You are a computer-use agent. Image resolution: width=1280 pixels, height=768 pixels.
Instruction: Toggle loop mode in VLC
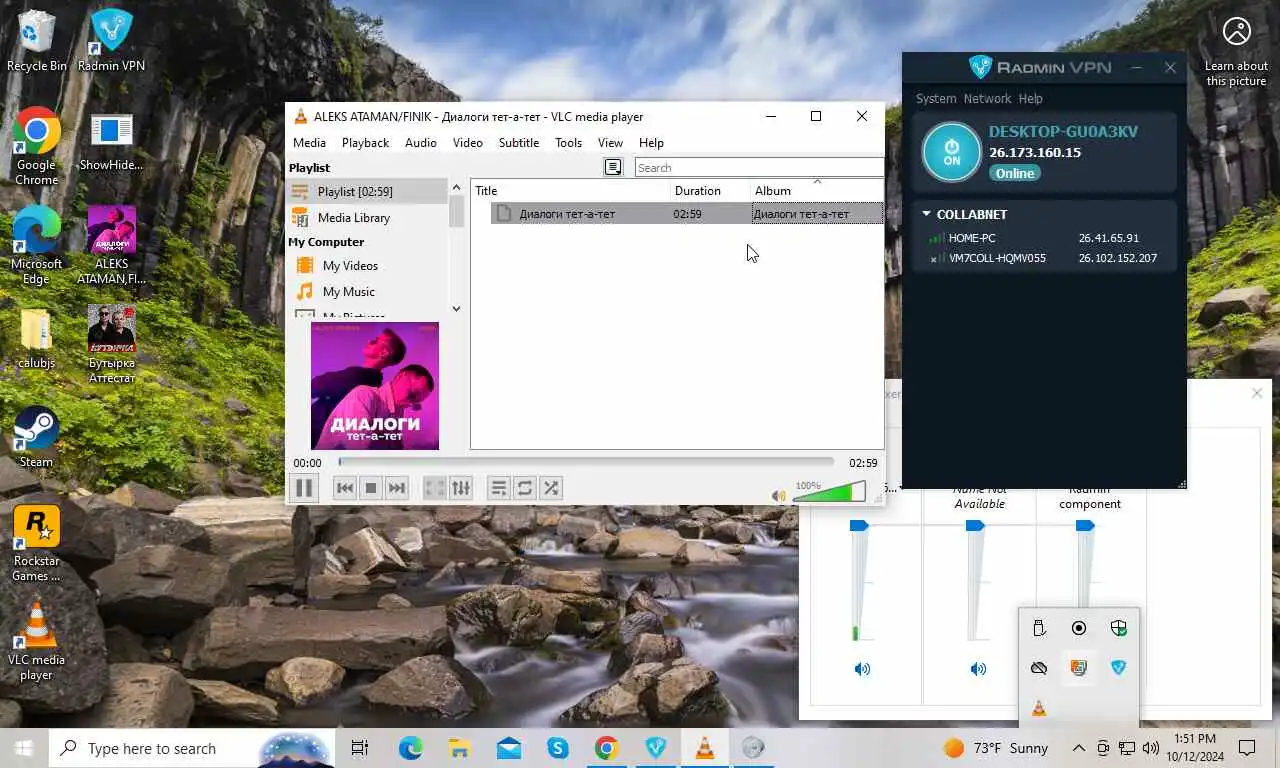[525, 488]
